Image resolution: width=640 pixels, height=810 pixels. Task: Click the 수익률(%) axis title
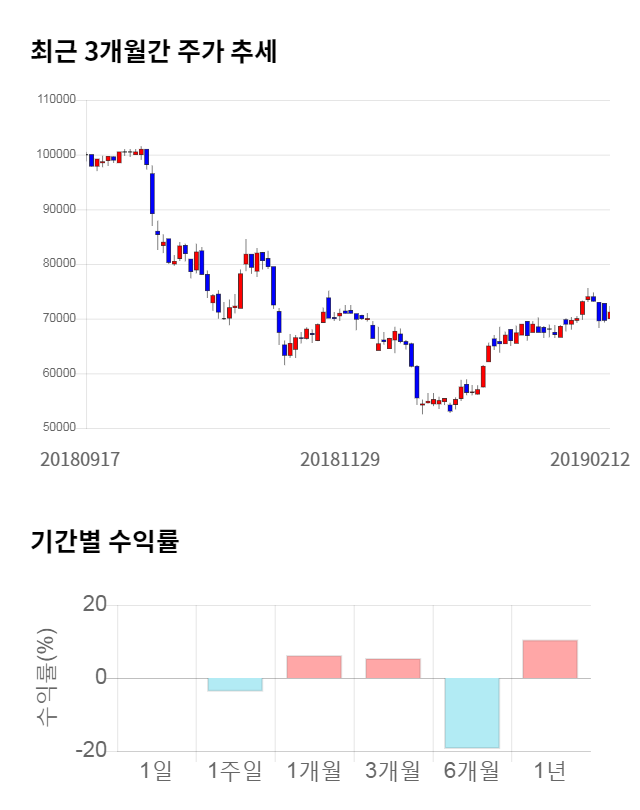[47, 677]
